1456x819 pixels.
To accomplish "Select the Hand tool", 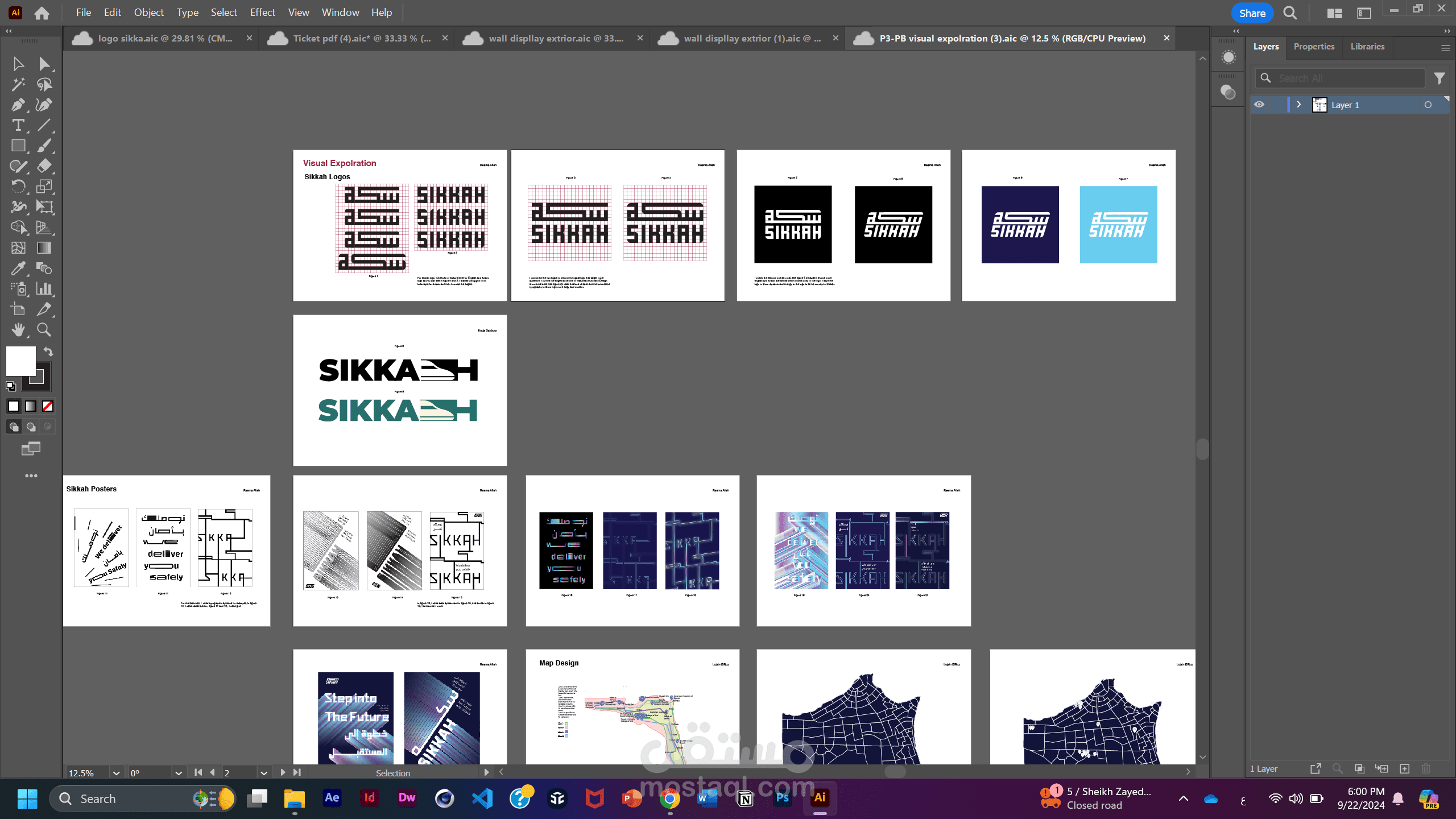I will pyautogui.click(x=18, y=330).
